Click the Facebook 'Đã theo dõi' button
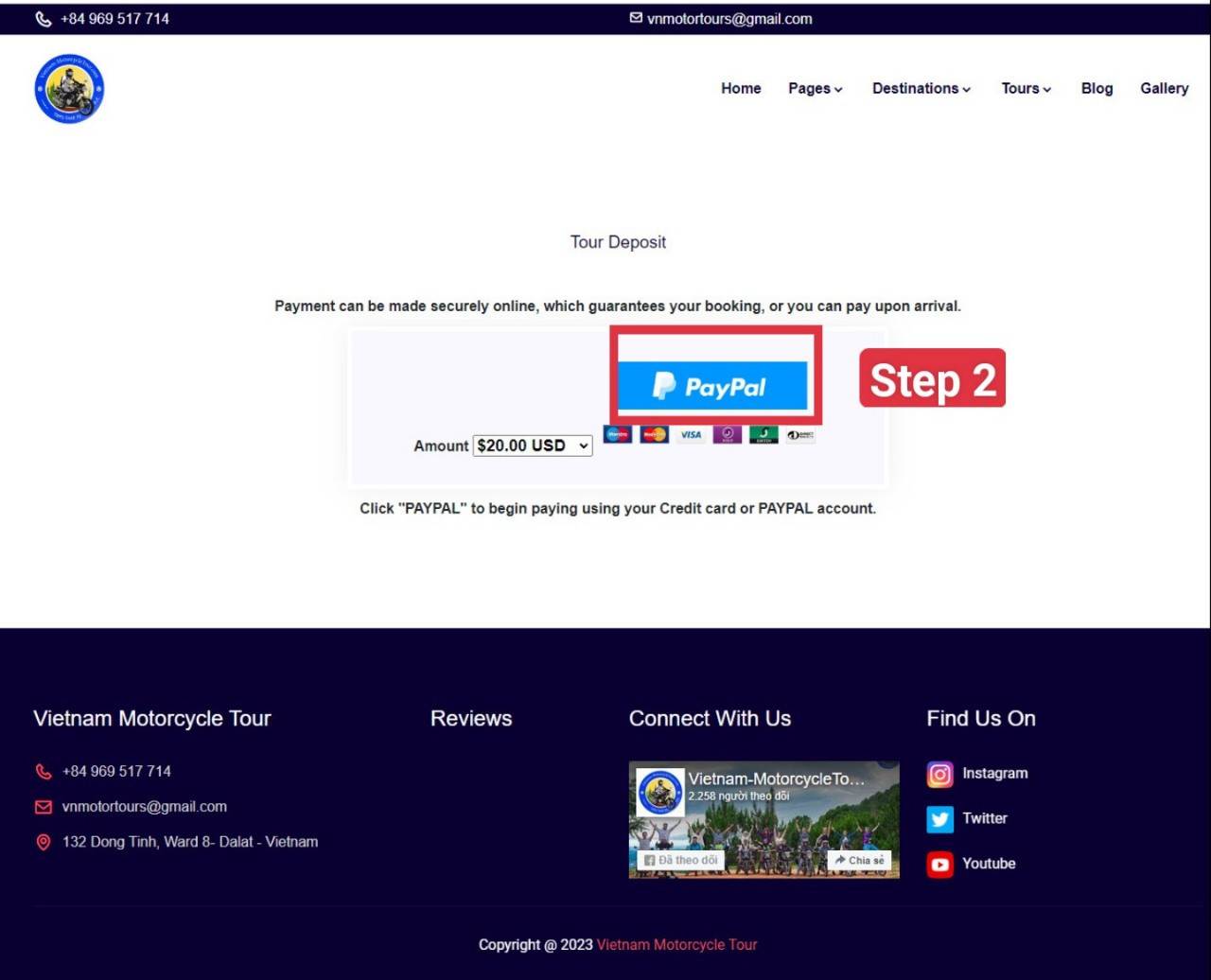The height and width of the screenshot is (980, 1211). 680,860
